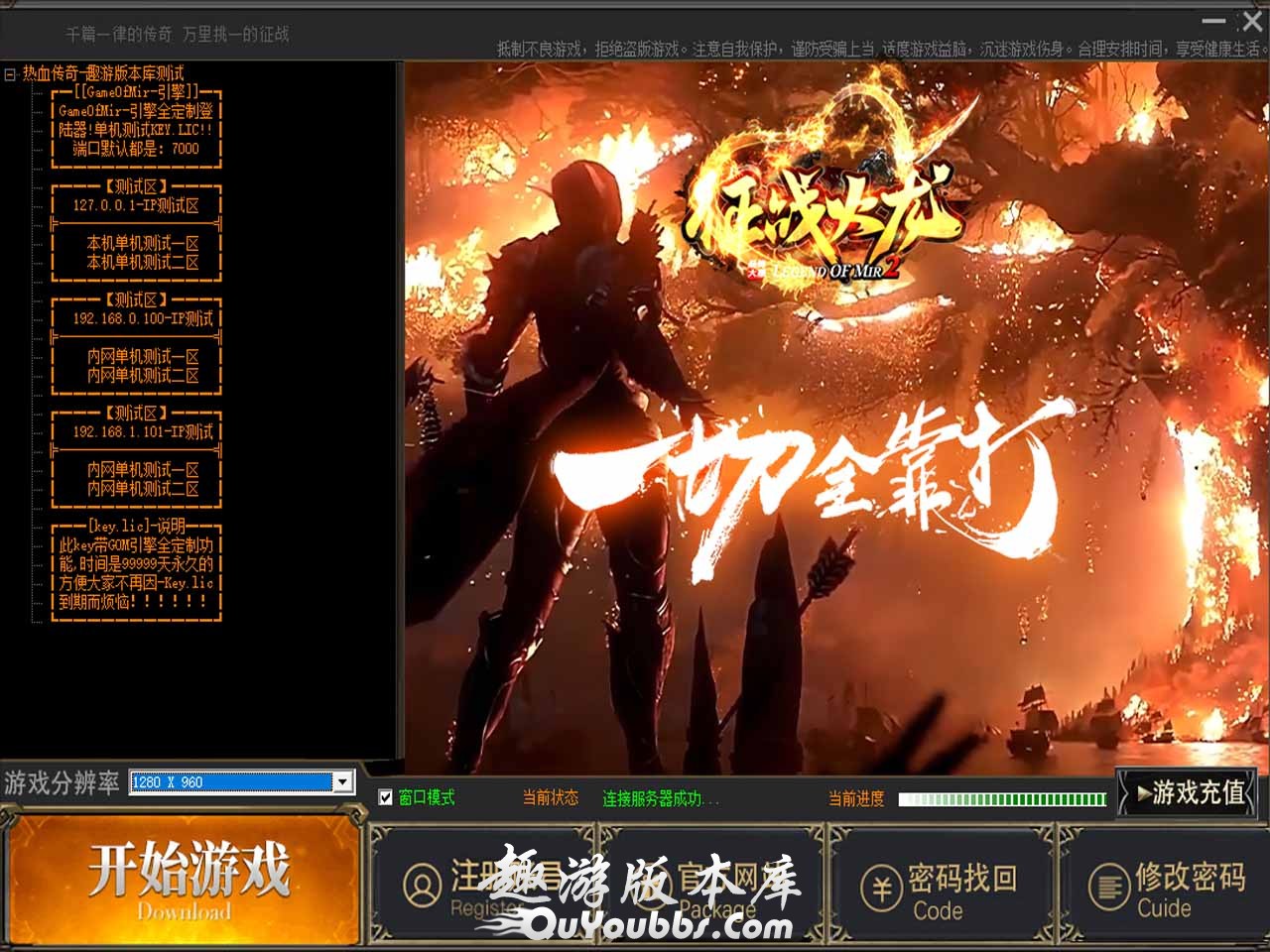Open the 游戏分辨率 1280 X 960 dropdown

point(242,782)
